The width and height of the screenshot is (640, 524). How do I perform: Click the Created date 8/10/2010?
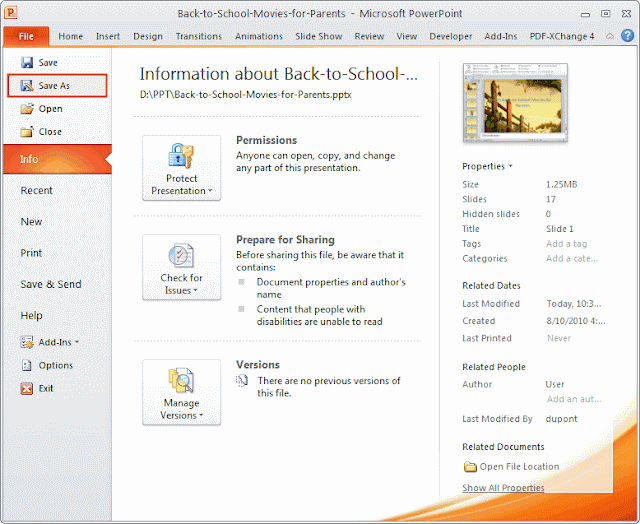tap(576, 321)
